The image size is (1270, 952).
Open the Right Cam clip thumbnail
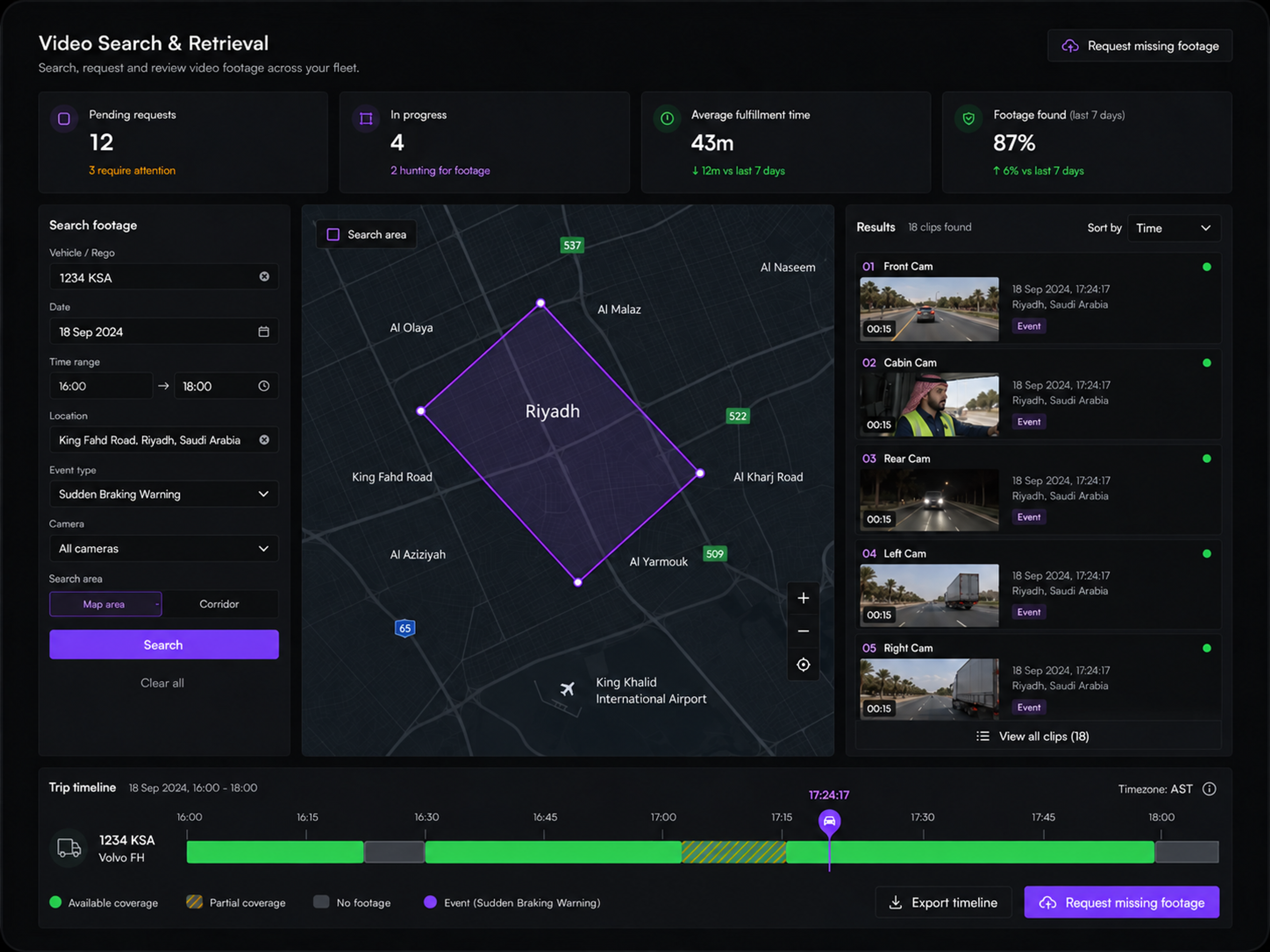(x=930, y=689)
